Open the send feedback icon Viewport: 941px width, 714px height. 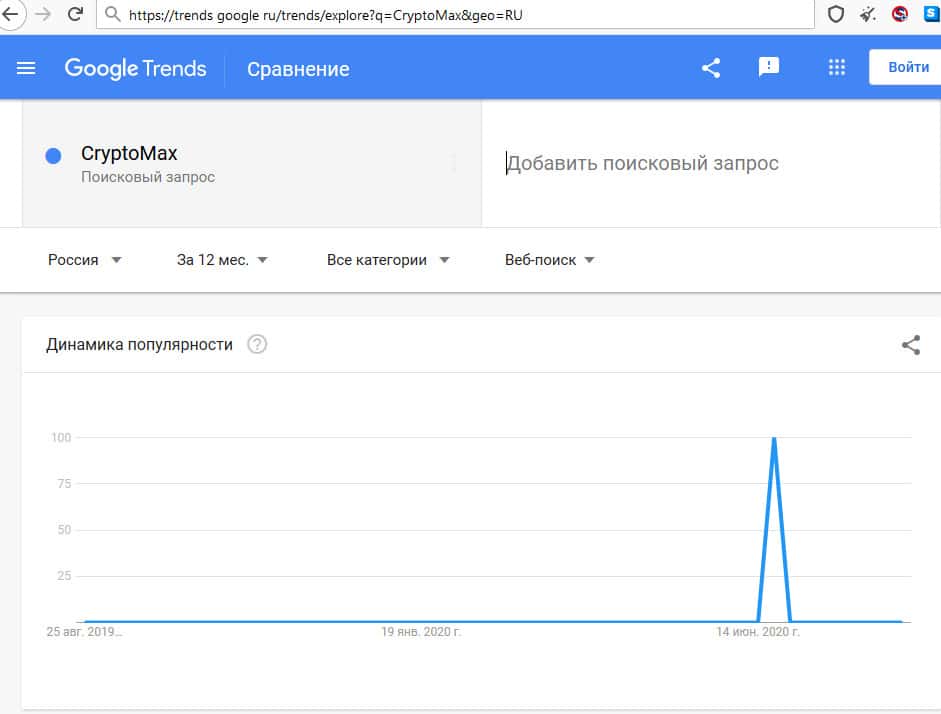tap(768, 68)
